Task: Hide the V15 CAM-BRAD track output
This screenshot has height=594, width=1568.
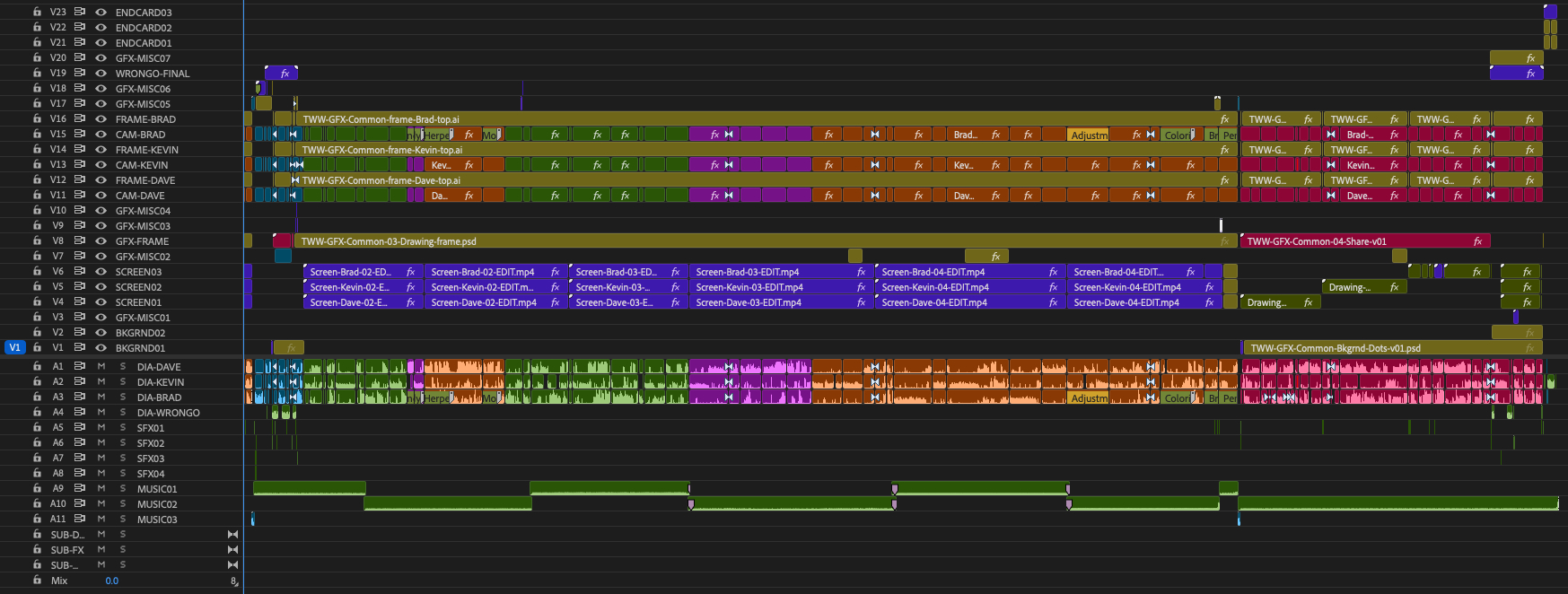Action: click(x=101, y=135)
